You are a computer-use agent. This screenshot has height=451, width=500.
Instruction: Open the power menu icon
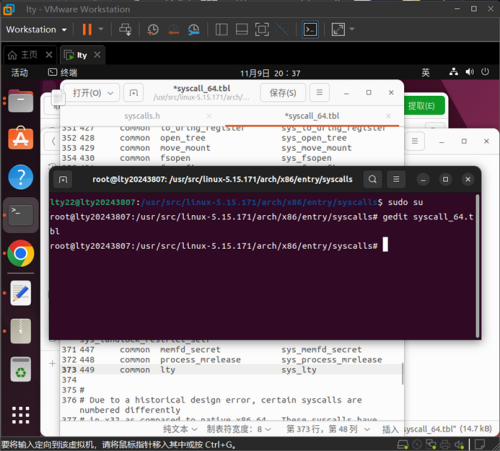[x=485, y=72]
